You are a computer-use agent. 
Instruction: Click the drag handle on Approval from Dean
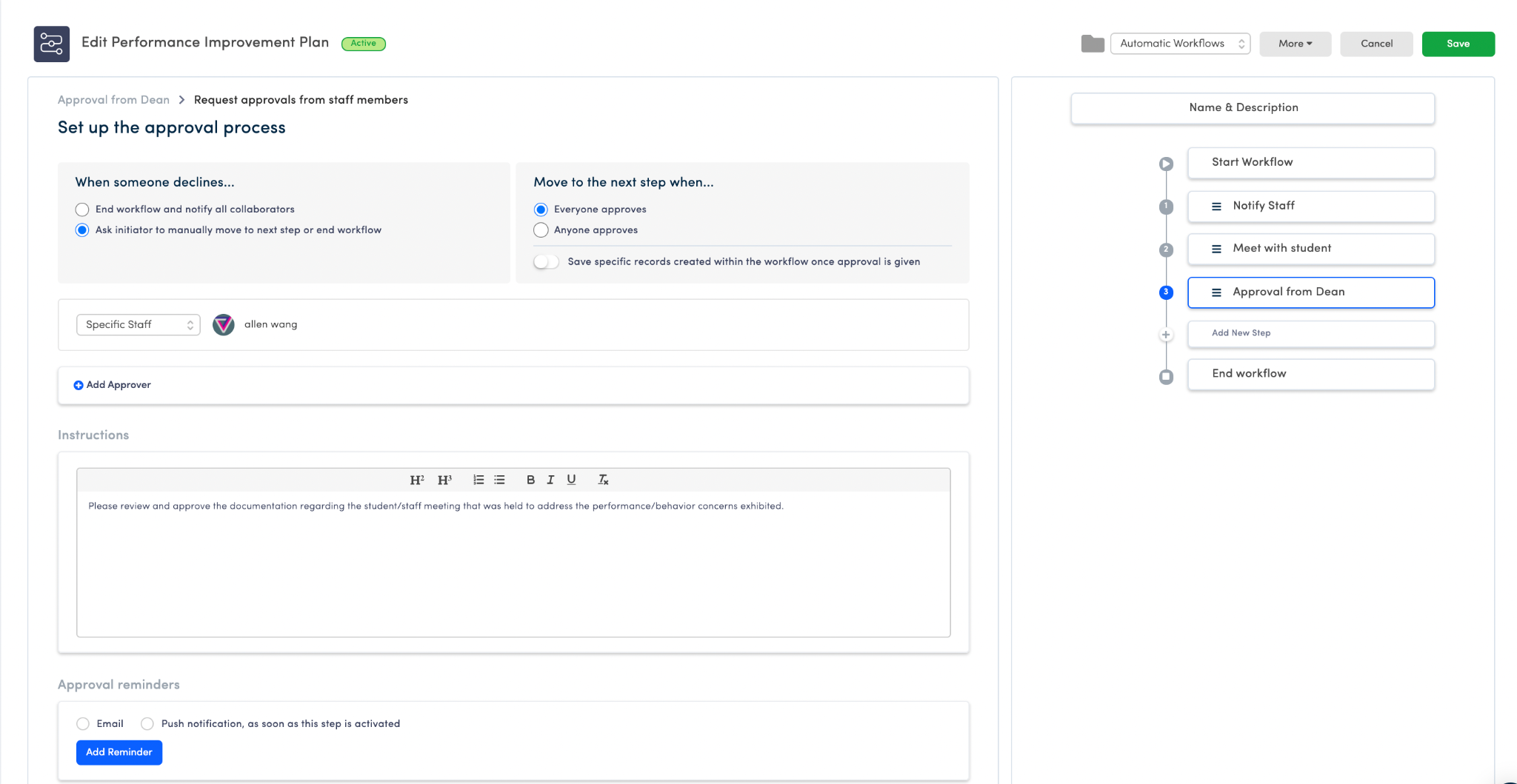coord(1216,292)
